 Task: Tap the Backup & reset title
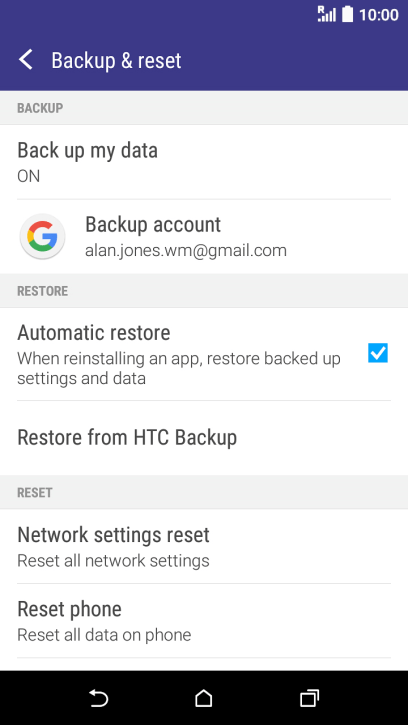click(116, 61)
